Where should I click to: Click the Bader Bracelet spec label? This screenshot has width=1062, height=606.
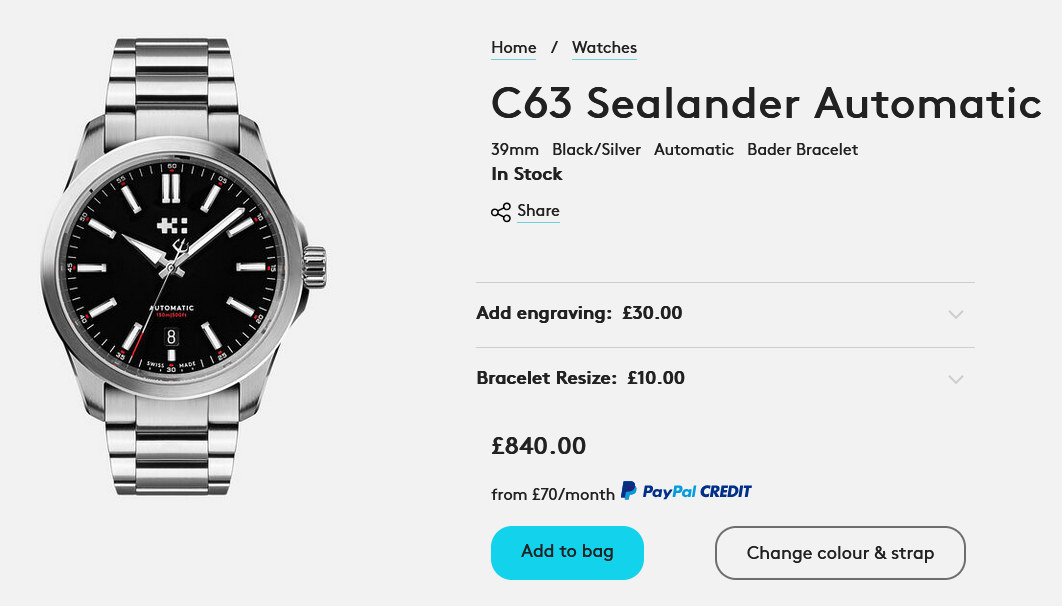coord(802,150)
